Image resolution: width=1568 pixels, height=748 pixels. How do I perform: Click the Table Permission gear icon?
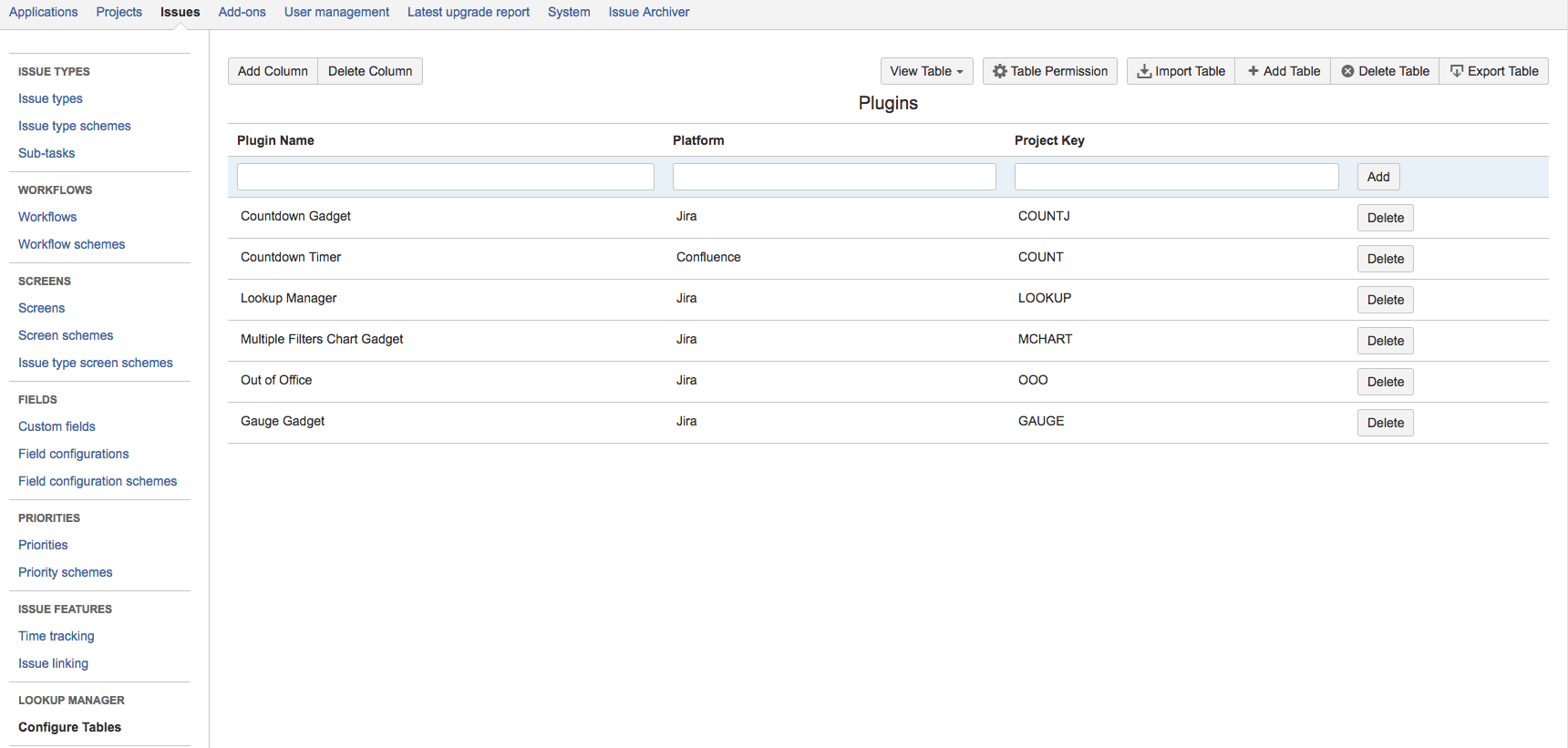coord(1000,71)
